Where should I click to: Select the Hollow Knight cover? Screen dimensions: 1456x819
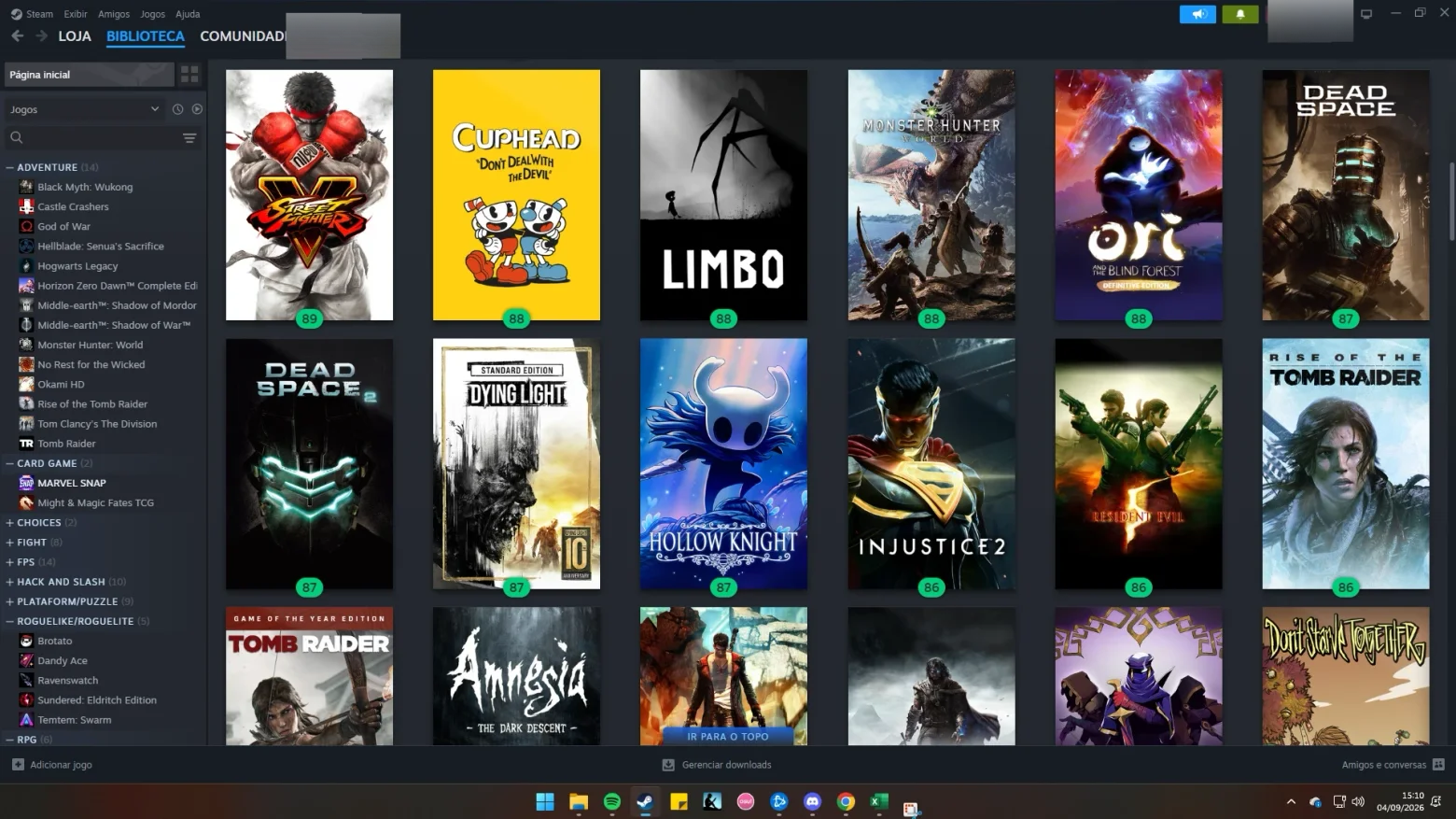pyautogui.click(x=723, y=464)
